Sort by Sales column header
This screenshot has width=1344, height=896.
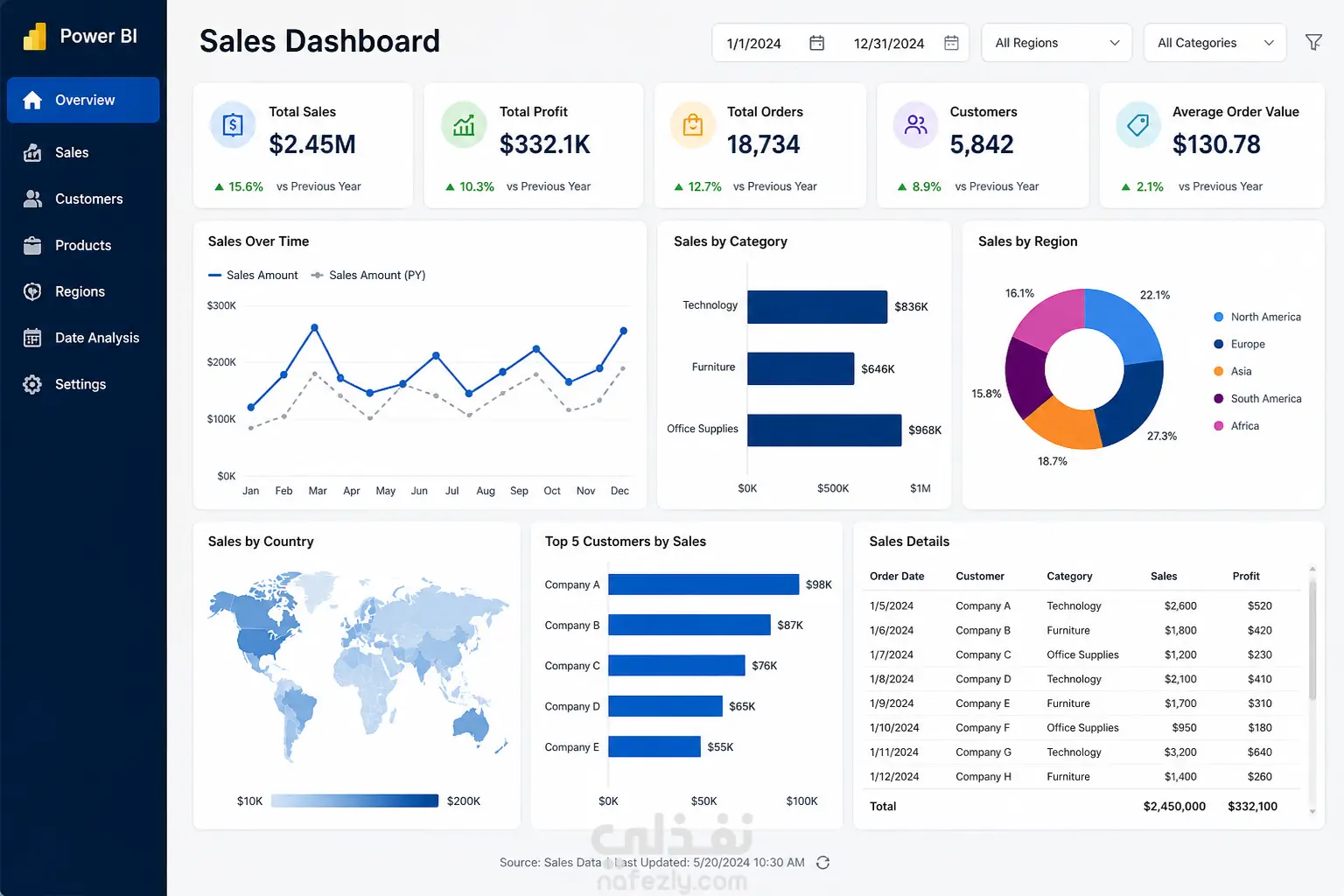click(1164, 577)
